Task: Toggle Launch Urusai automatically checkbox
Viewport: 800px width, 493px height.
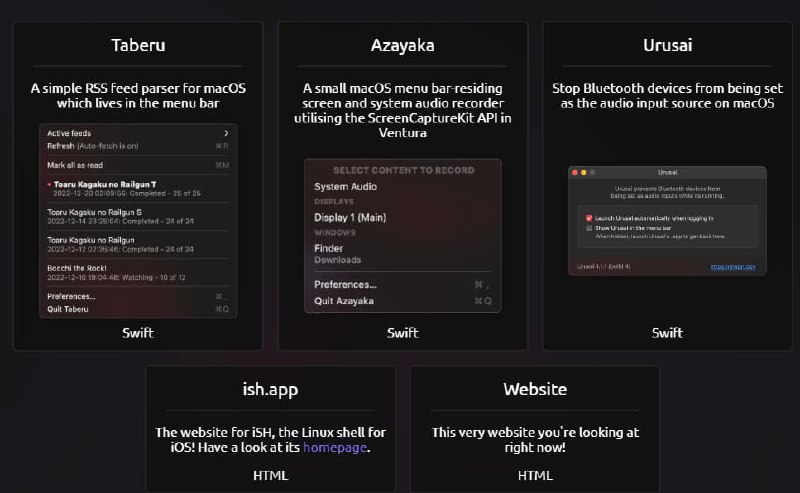Action: [589, 217]
